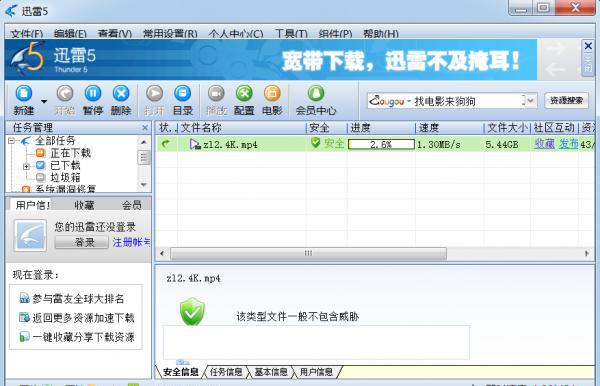Click horizontal scrollbar right arrow
Image resolution: width=600 pixels, height=386 pixels.
click(x=587, y=253)
